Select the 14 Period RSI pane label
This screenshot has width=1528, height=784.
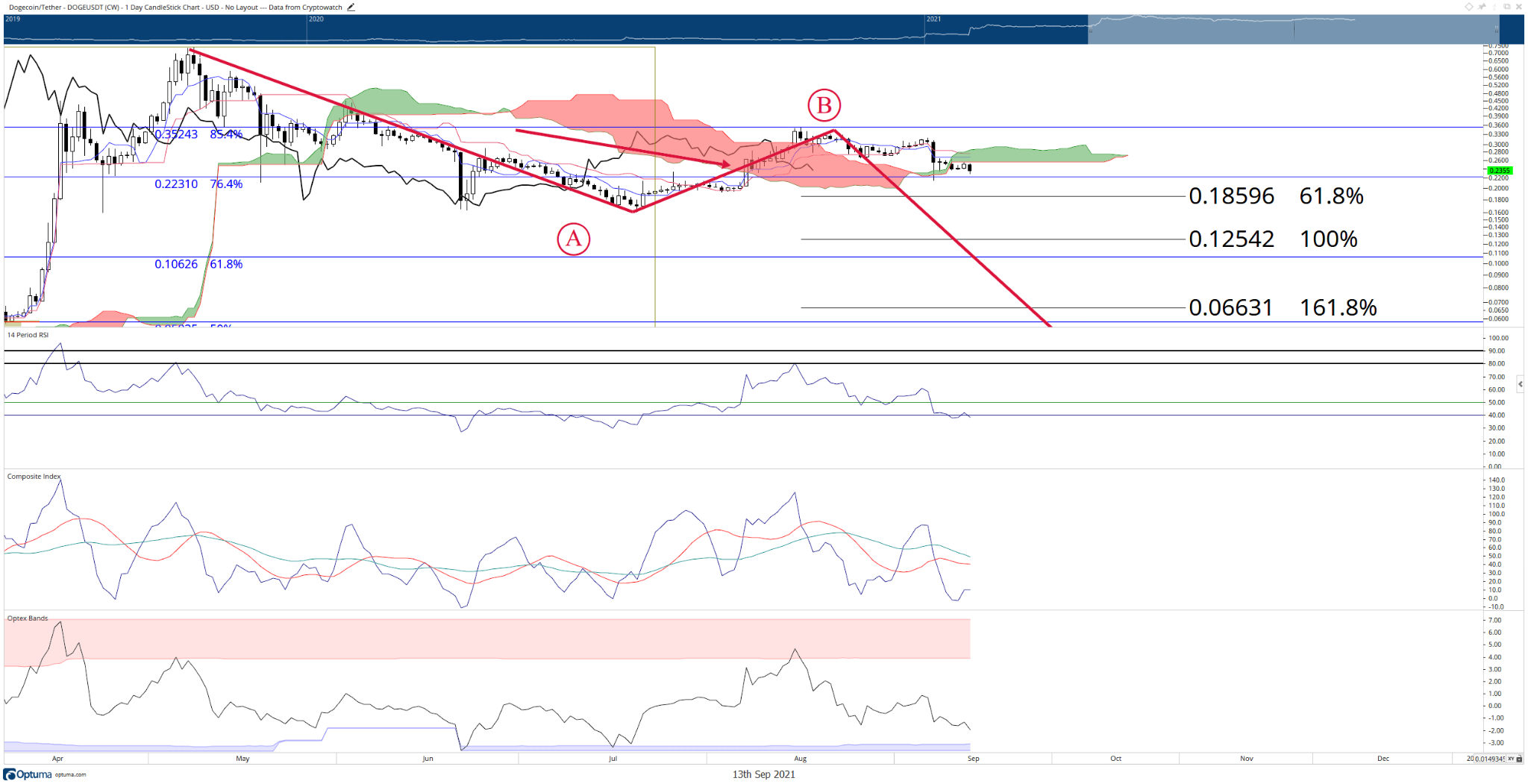click(x=28, y=335)
